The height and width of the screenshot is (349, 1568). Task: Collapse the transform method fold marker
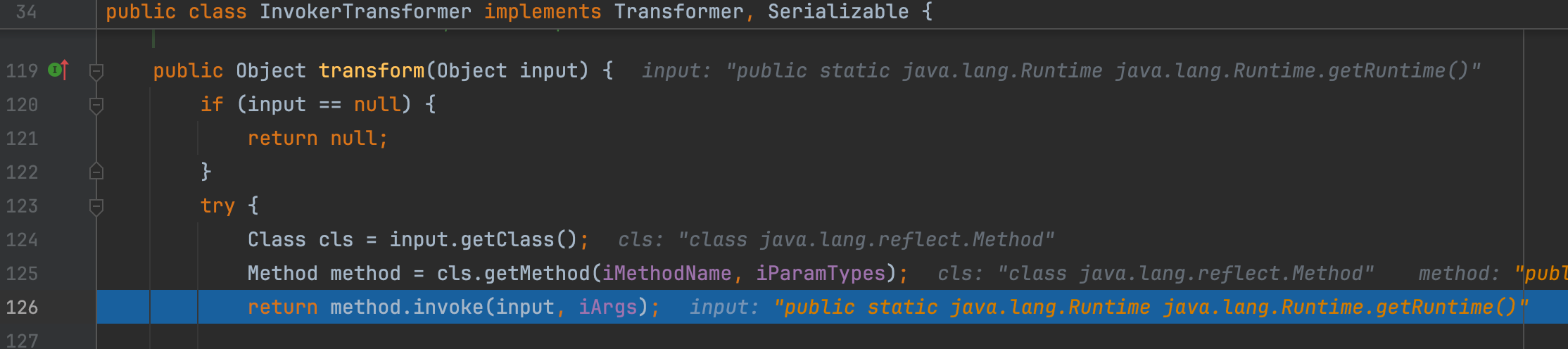(x=96, y=71)
